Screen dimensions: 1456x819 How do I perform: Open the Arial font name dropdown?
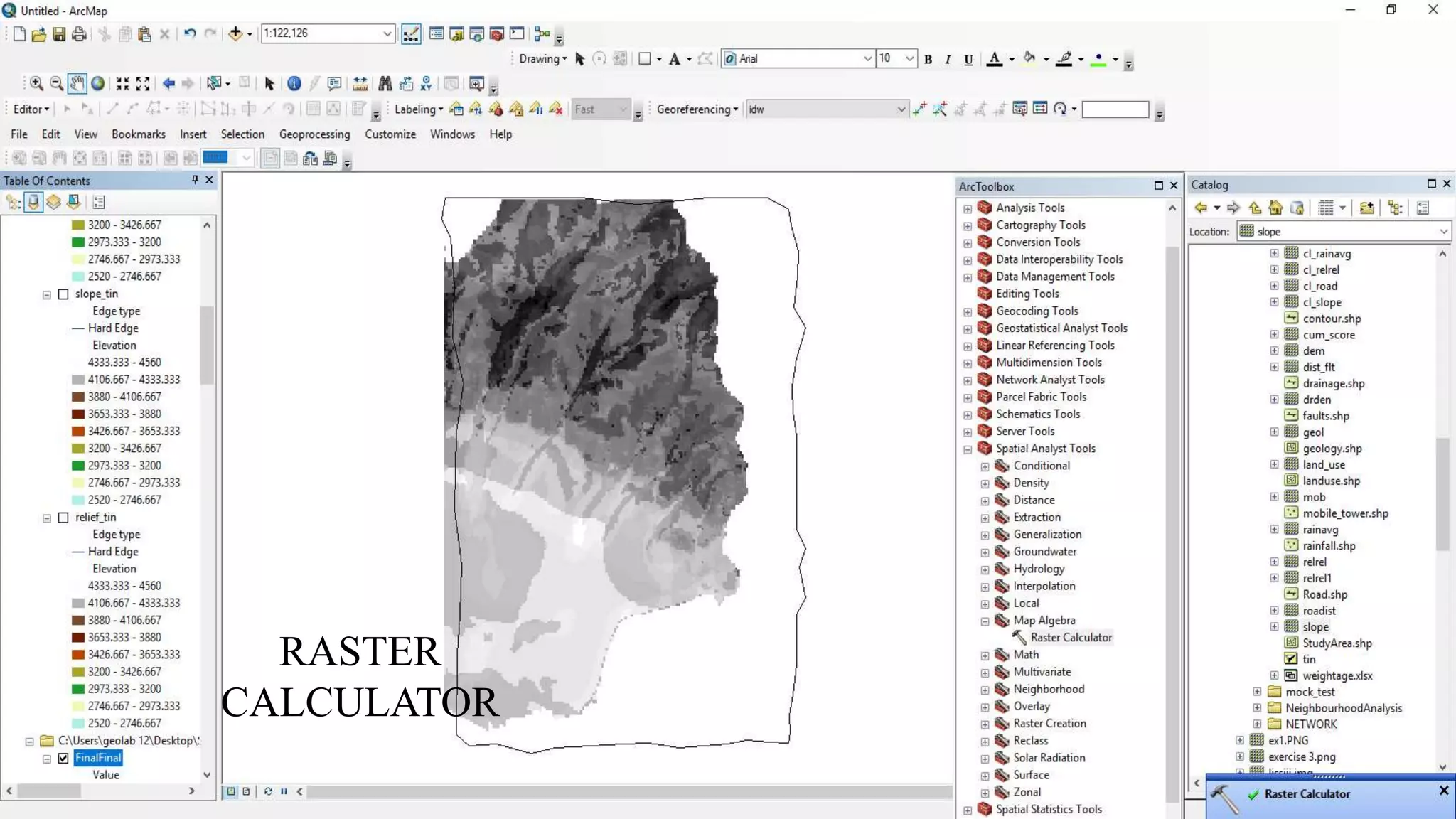click(x=867, y=59)
